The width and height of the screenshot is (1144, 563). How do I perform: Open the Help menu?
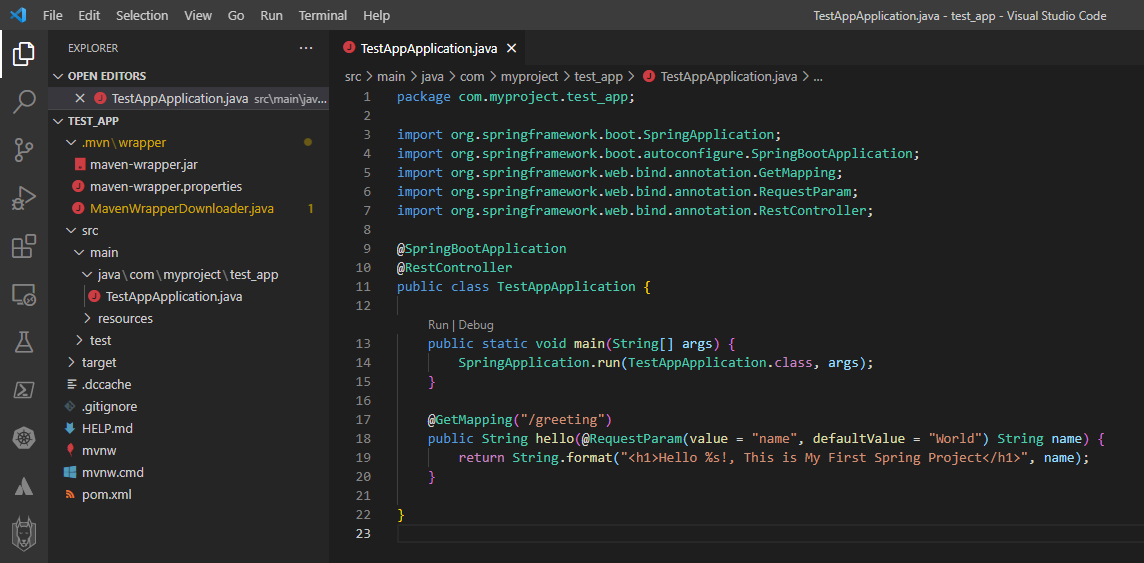[376, 15]
